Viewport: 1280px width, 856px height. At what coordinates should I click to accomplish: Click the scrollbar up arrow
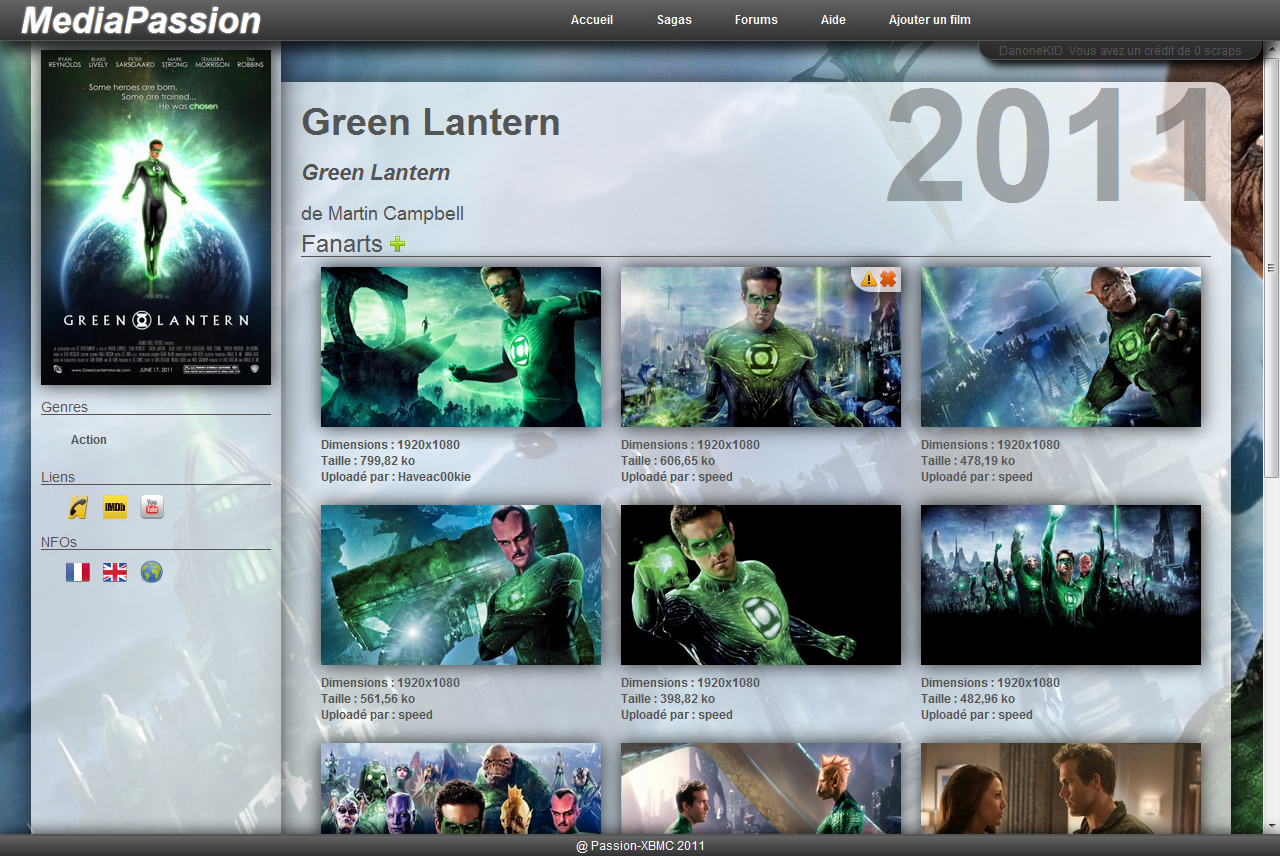click(x=1272, y=48)
